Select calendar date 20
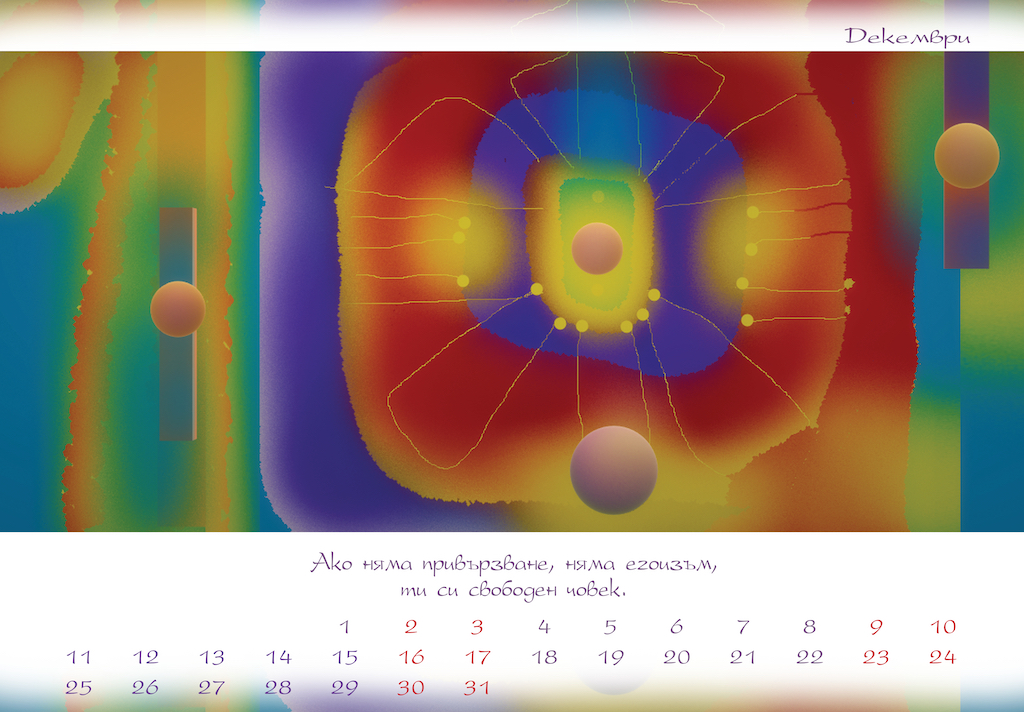 [x=677, y=657]
